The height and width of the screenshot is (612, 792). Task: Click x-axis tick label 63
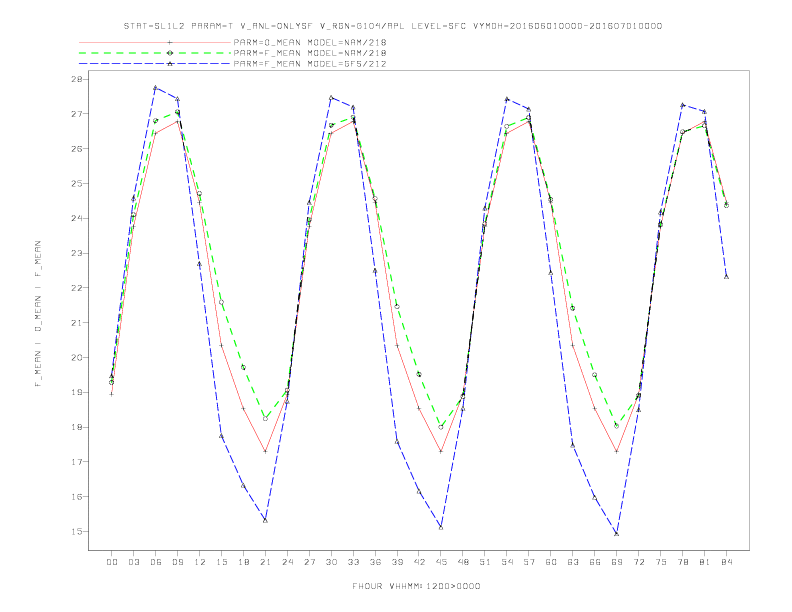tap(573, 562)
